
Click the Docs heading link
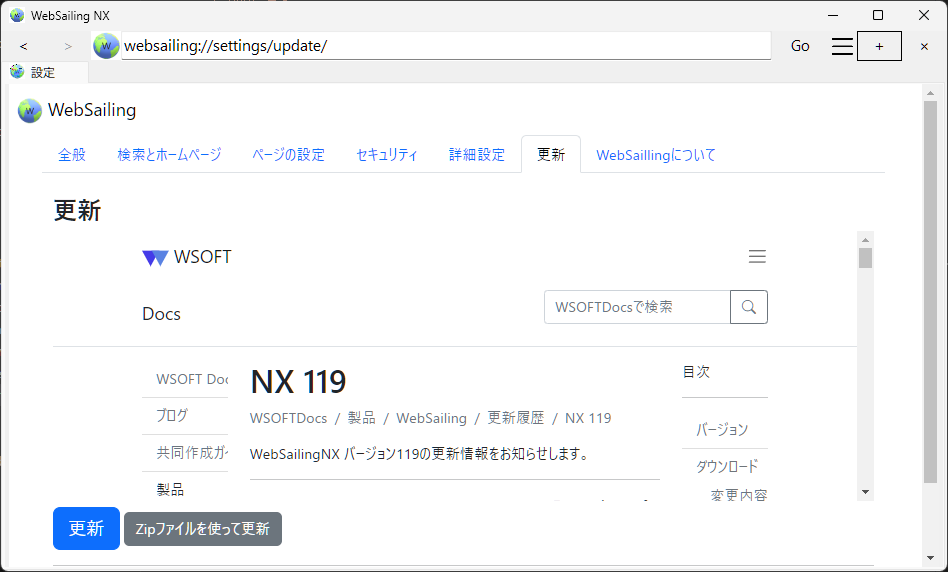point(161,314)
